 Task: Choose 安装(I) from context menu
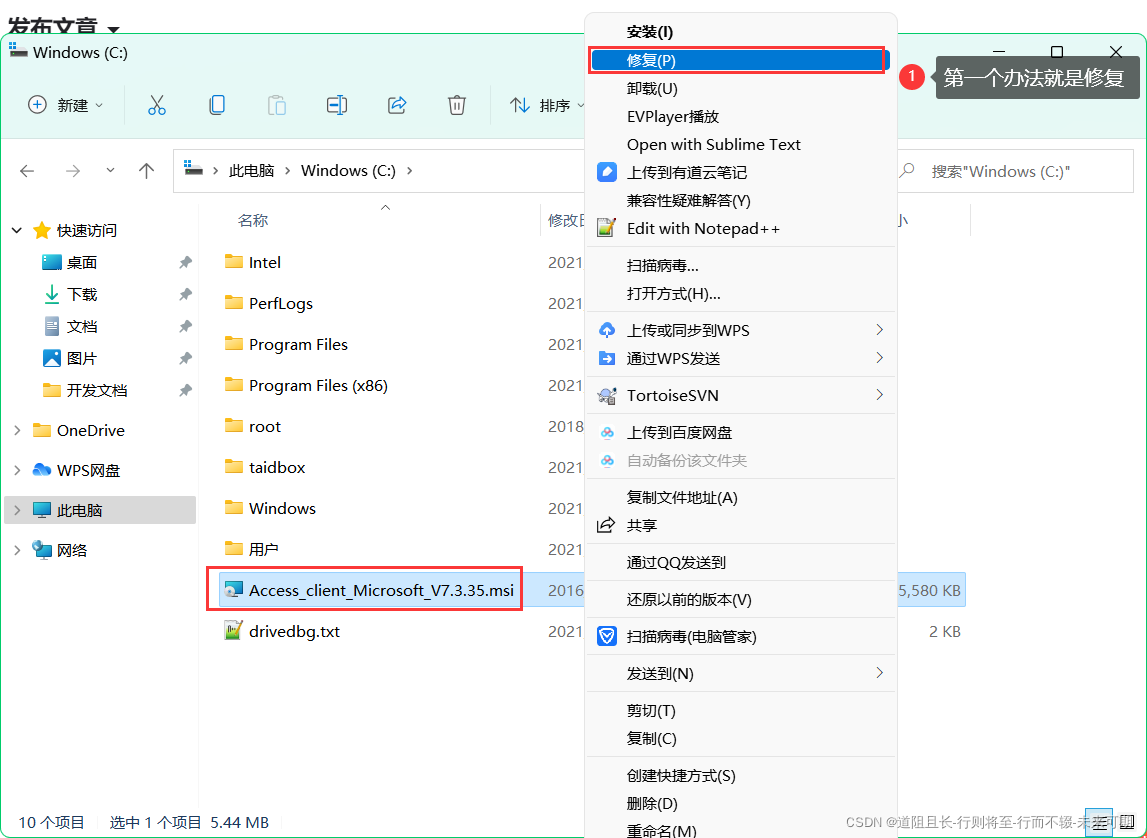741,32
